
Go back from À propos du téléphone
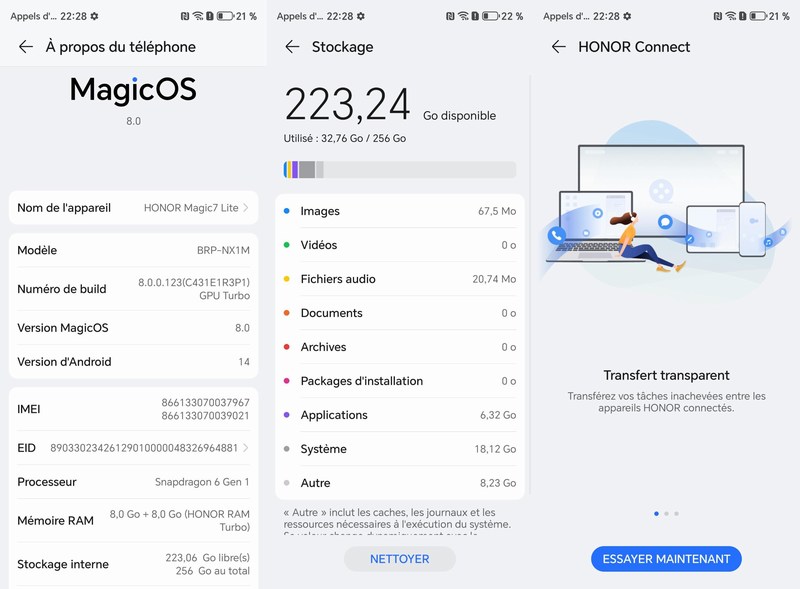tap(26, 47)
